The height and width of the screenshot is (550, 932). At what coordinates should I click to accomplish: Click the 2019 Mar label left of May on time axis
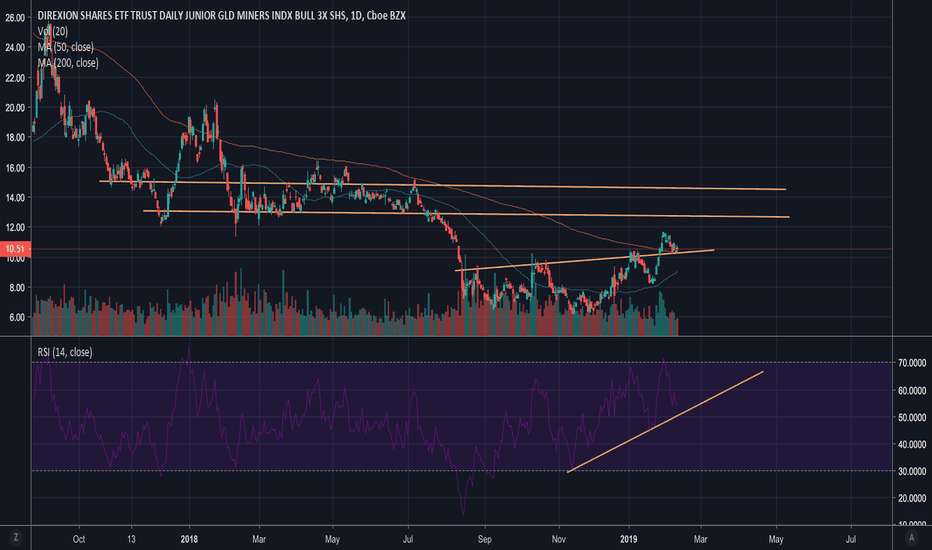click(x=700, y=539)
